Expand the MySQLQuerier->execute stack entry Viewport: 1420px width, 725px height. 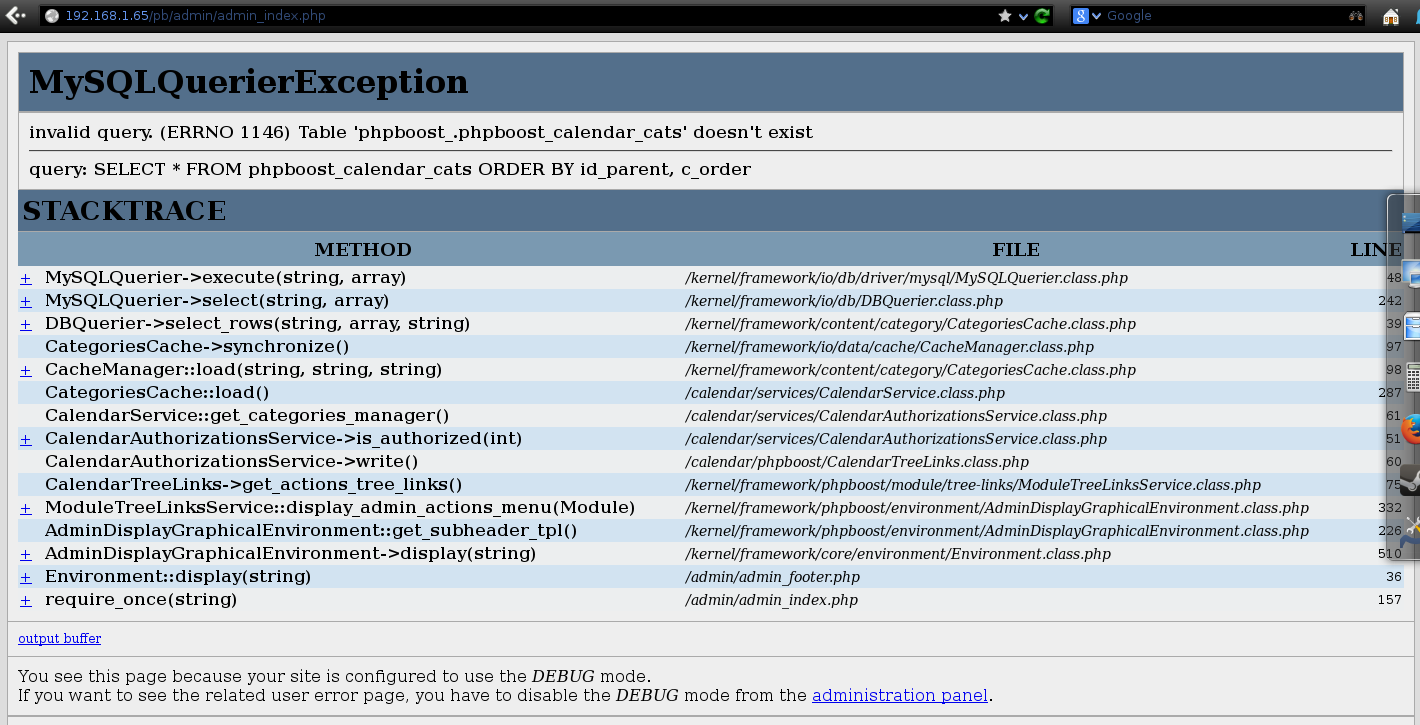point(26,278)
